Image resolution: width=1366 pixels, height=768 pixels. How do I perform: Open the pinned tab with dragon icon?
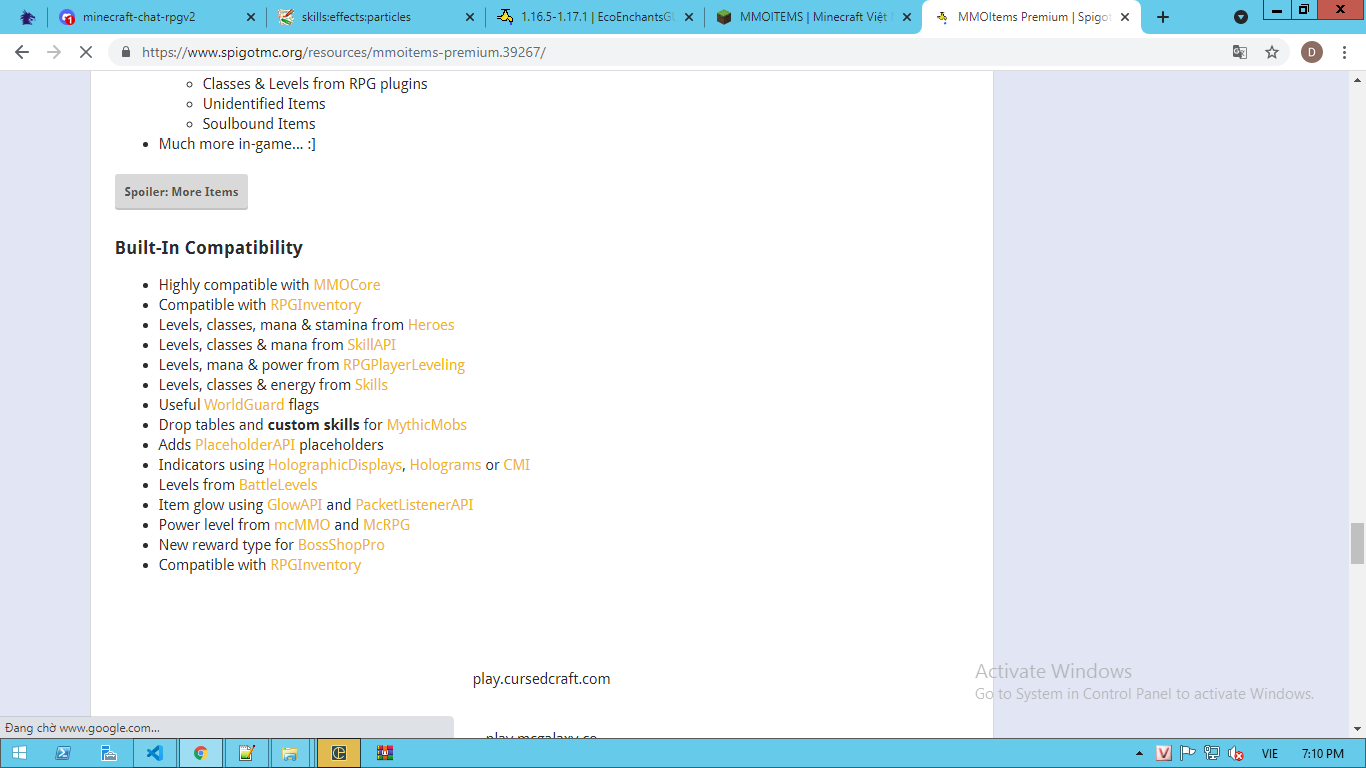coord(27,17)
